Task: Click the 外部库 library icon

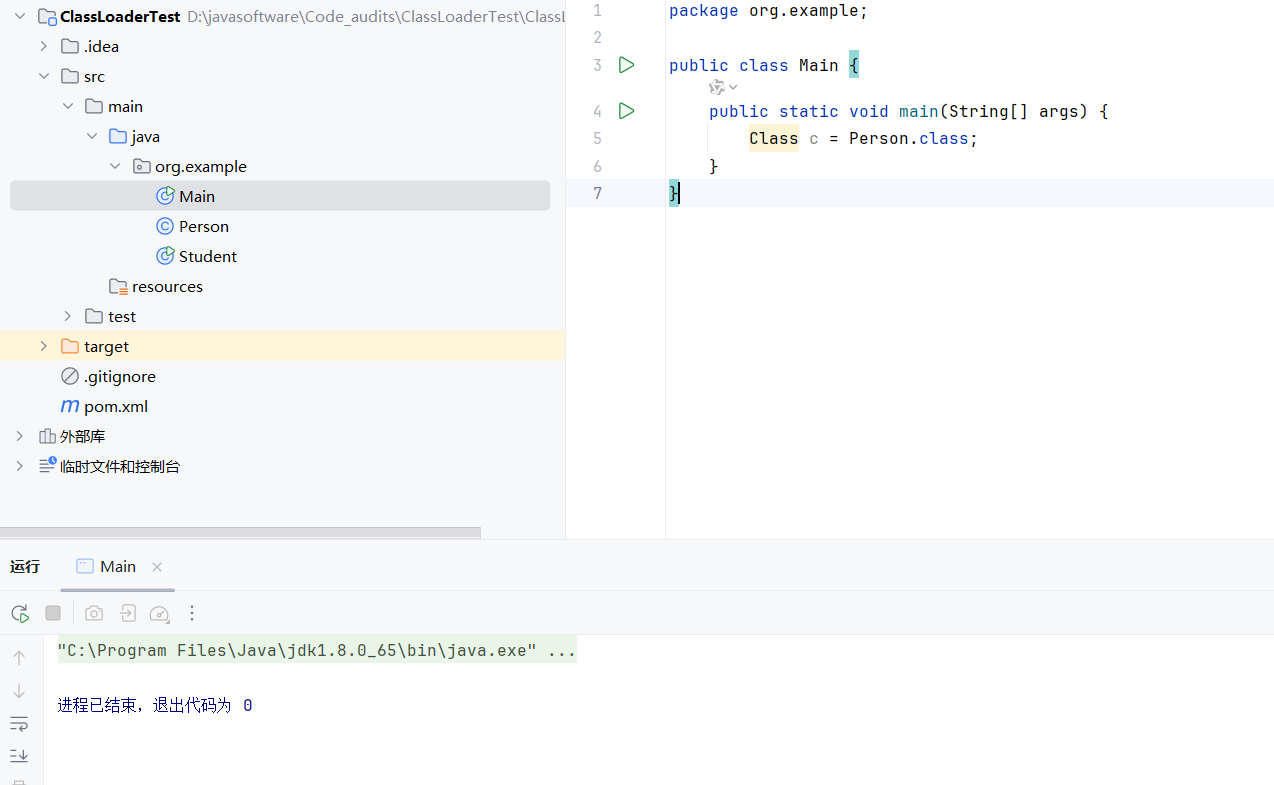Action: (47, 436)
